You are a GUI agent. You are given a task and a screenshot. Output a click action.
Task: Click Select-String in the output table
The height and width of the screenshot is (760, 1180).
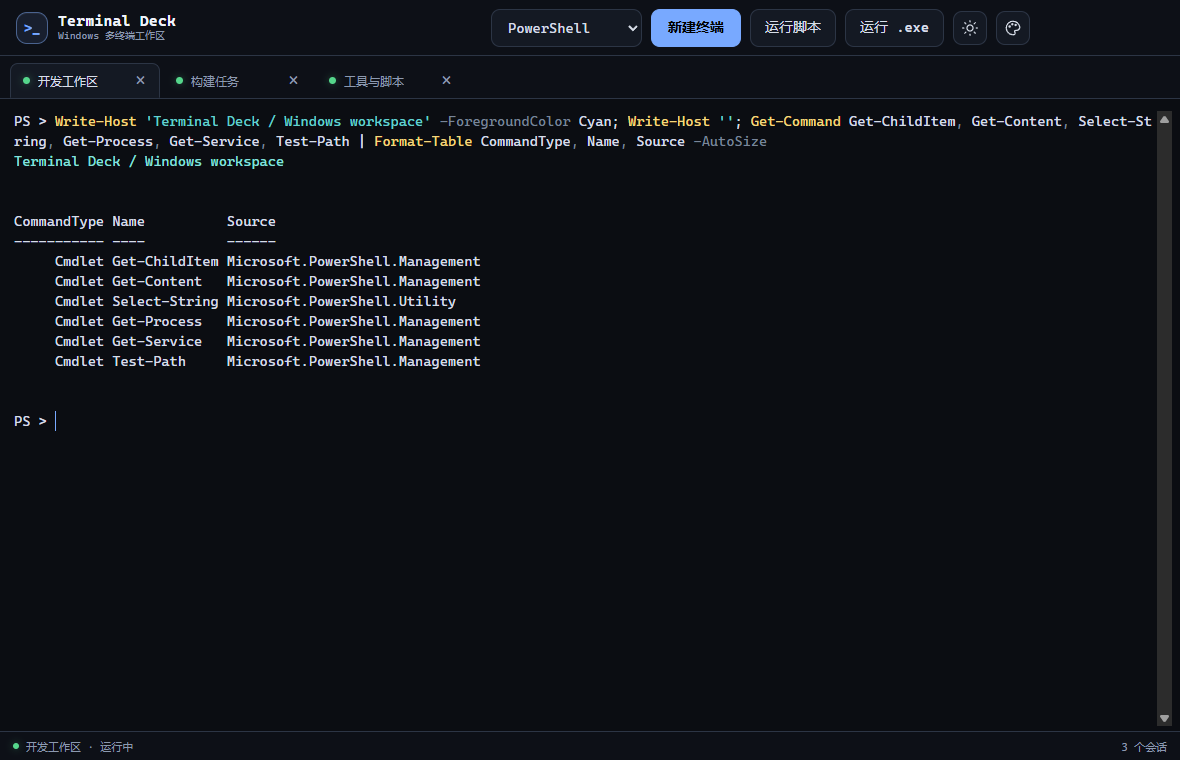165,301
